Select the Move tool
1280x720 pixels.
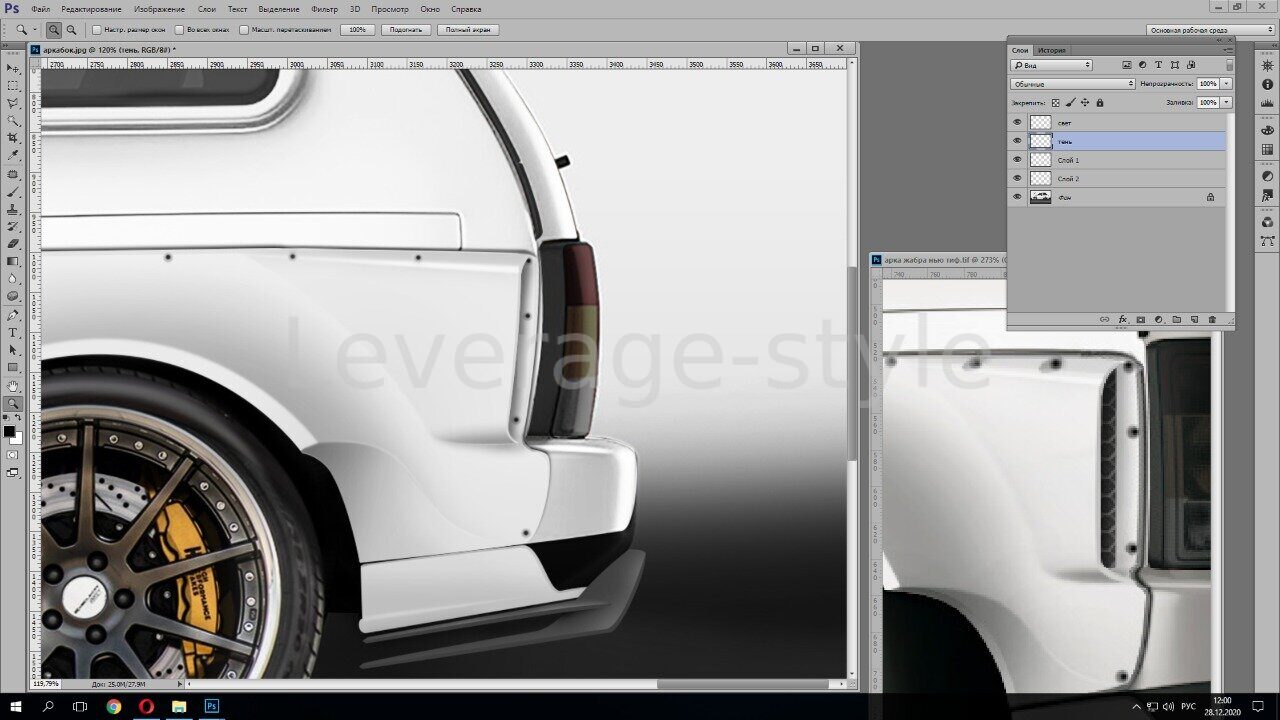(x=13, y=68)
